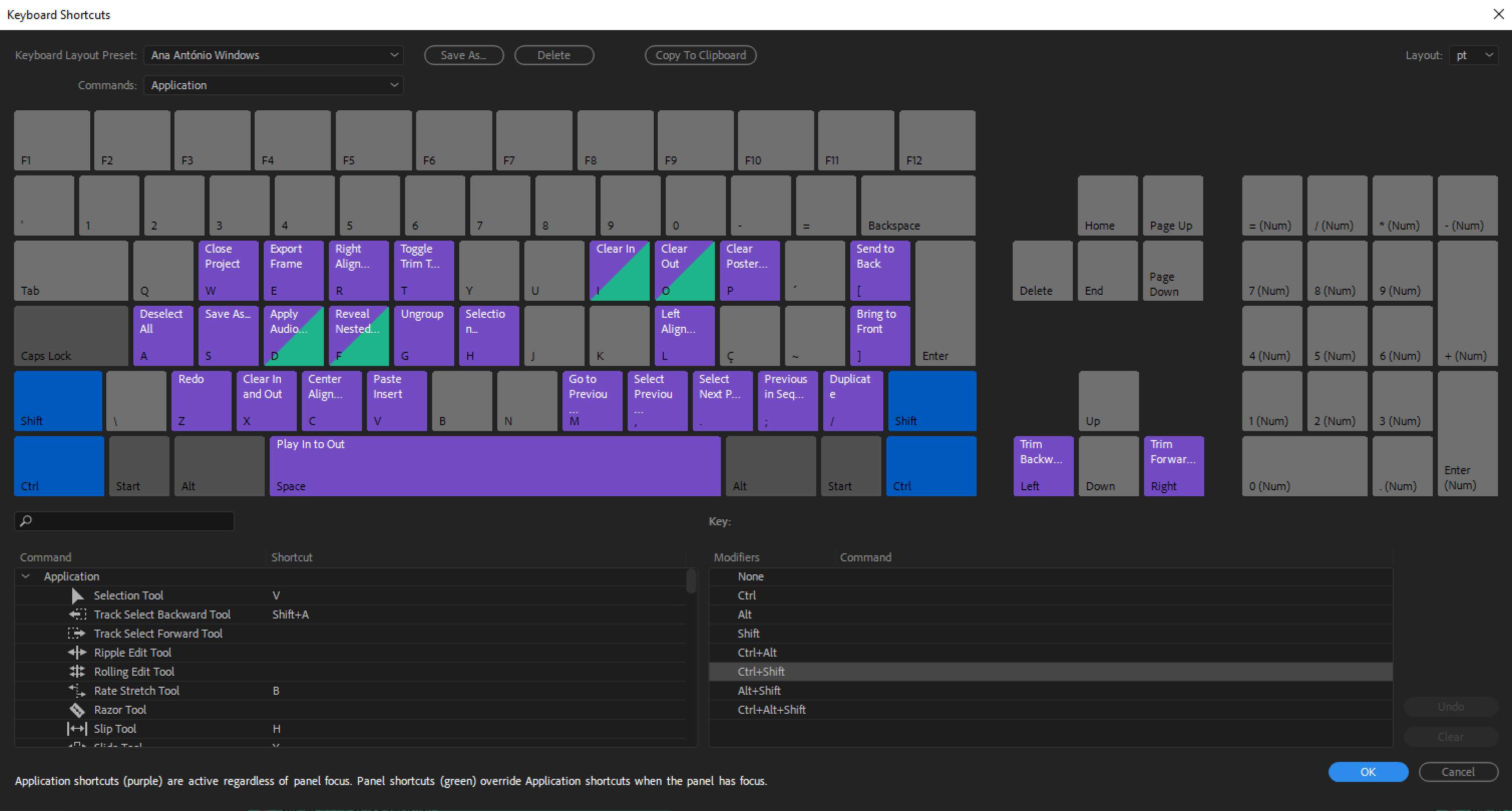Click the Rolling Edit Tool icon
Image resolution: width=1512 pixels, height=811 pixels.
(77, 671)
